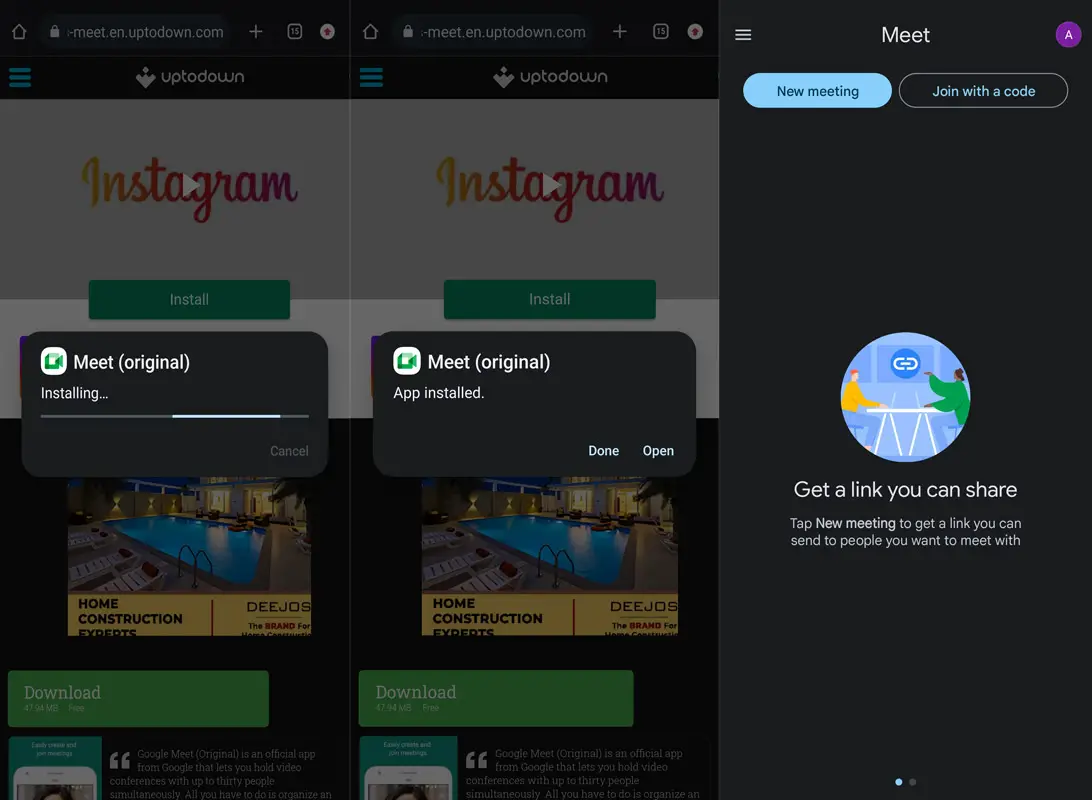Play Instagram video in middle panel
1092x800 pixels.
click(x=550, y=185)
